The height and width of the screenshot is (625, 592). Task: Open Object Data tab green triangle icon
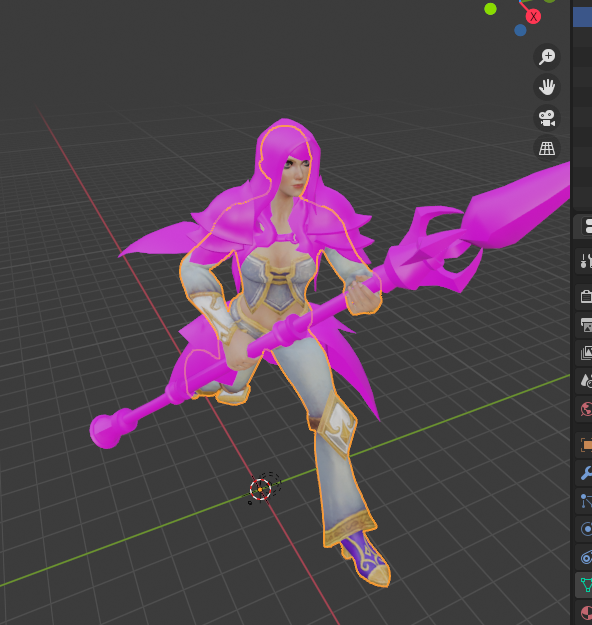585,585
